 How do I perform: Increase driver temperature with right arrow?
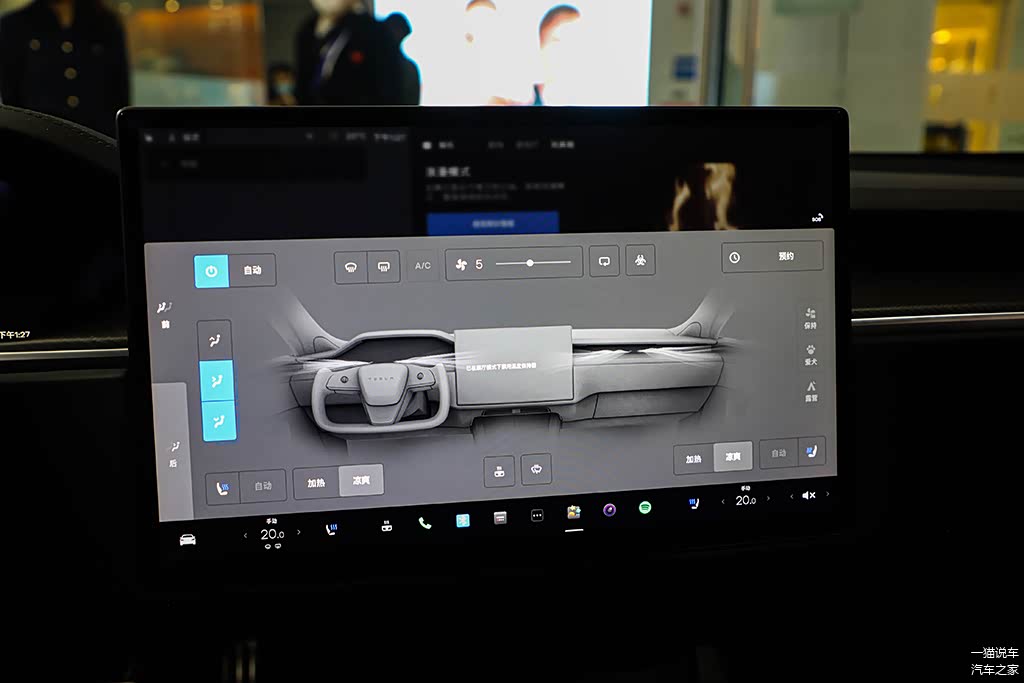298,532
